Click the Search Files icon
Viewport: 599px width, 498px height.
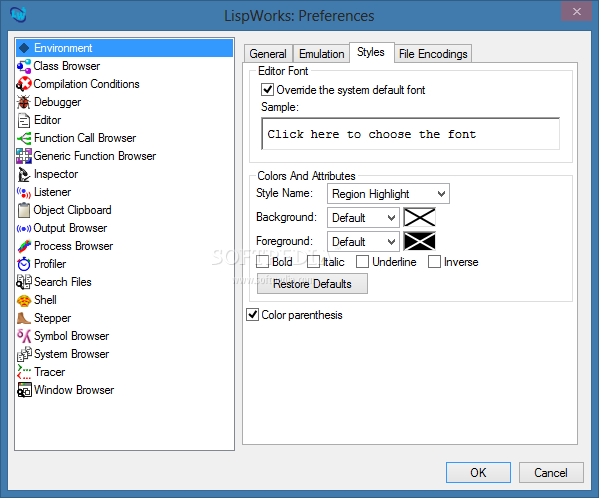[24, 282]
